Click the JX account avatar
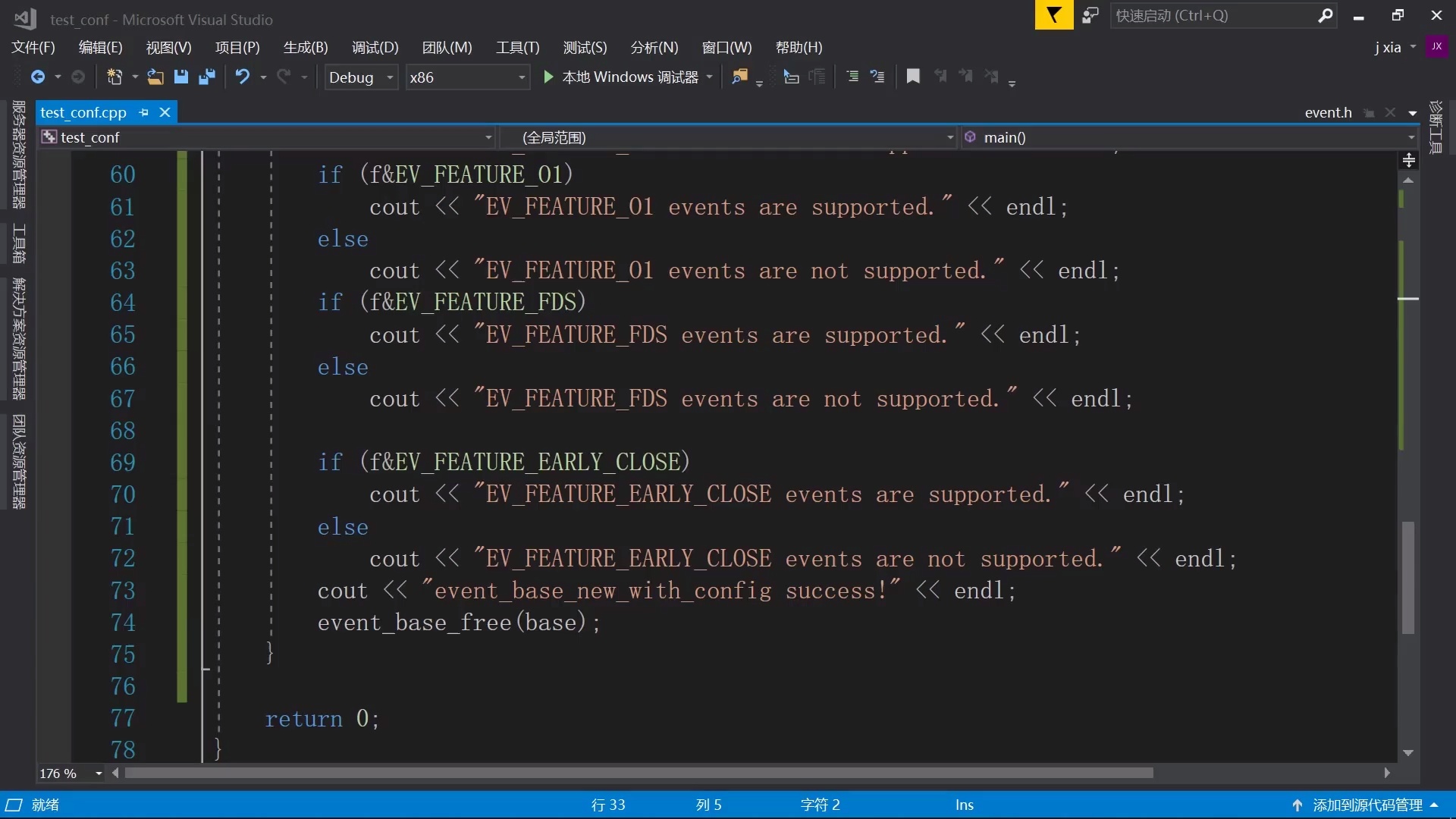 (1437, 46)
